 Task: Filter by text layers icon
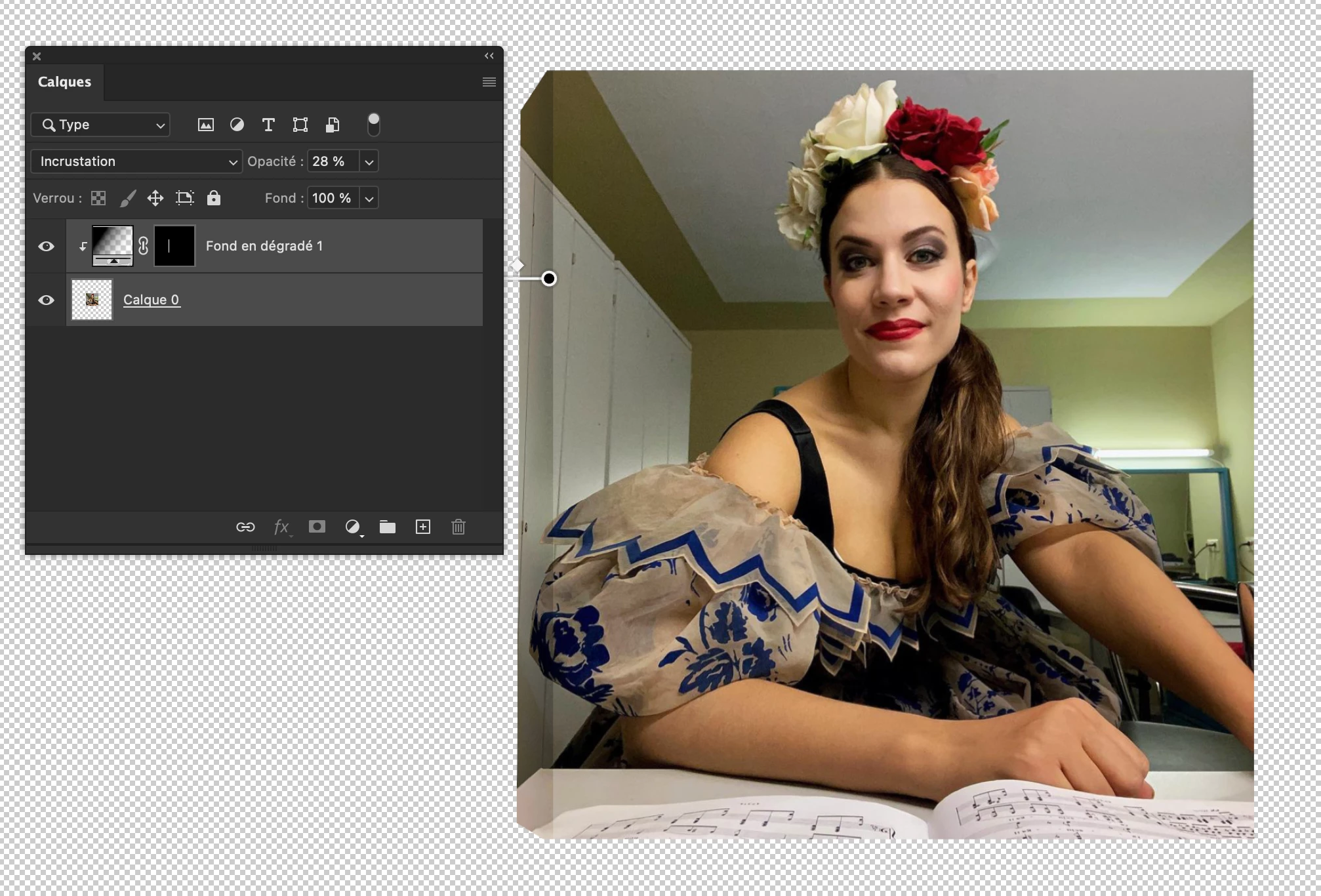268,125
